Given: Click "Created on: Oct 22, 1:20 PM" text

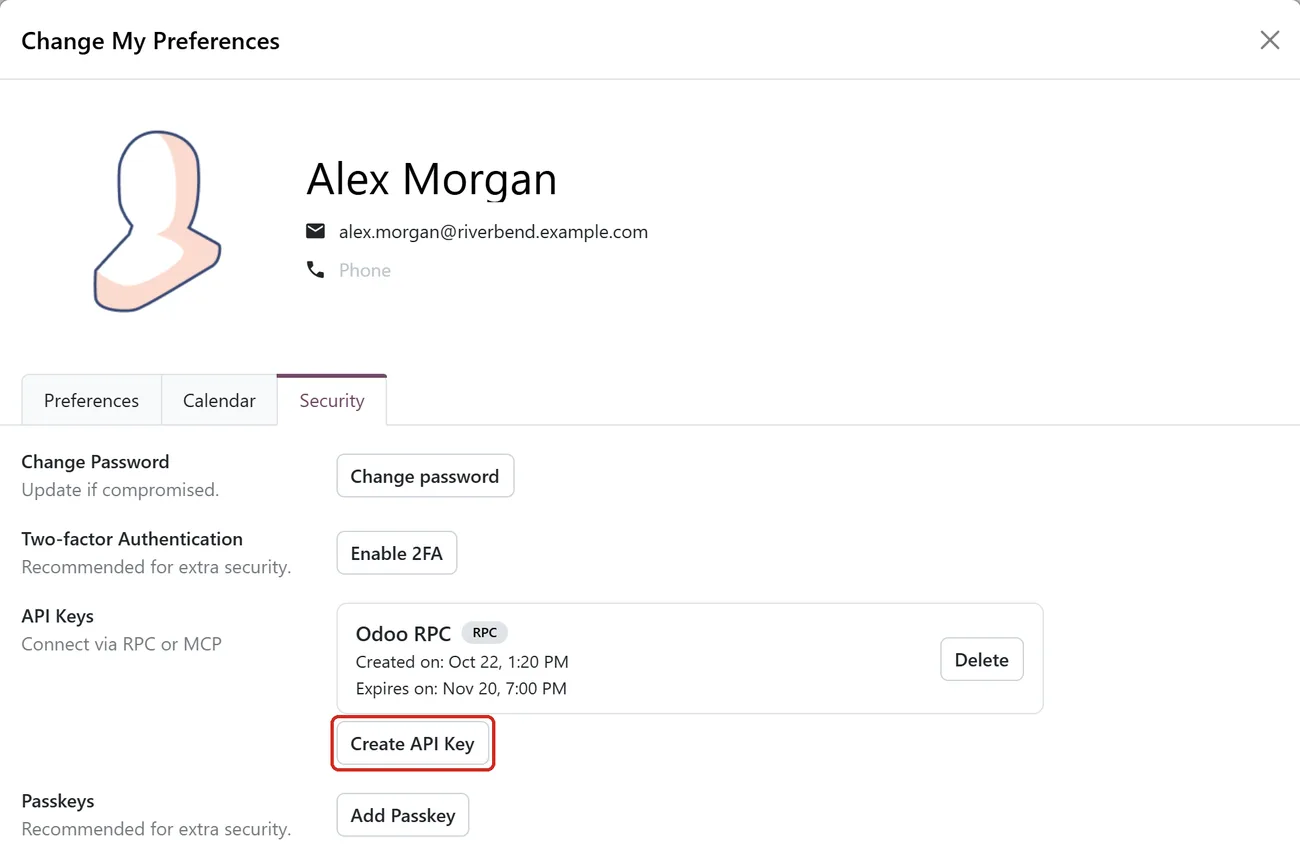Looking at the screenshot, I should (462, 662).
